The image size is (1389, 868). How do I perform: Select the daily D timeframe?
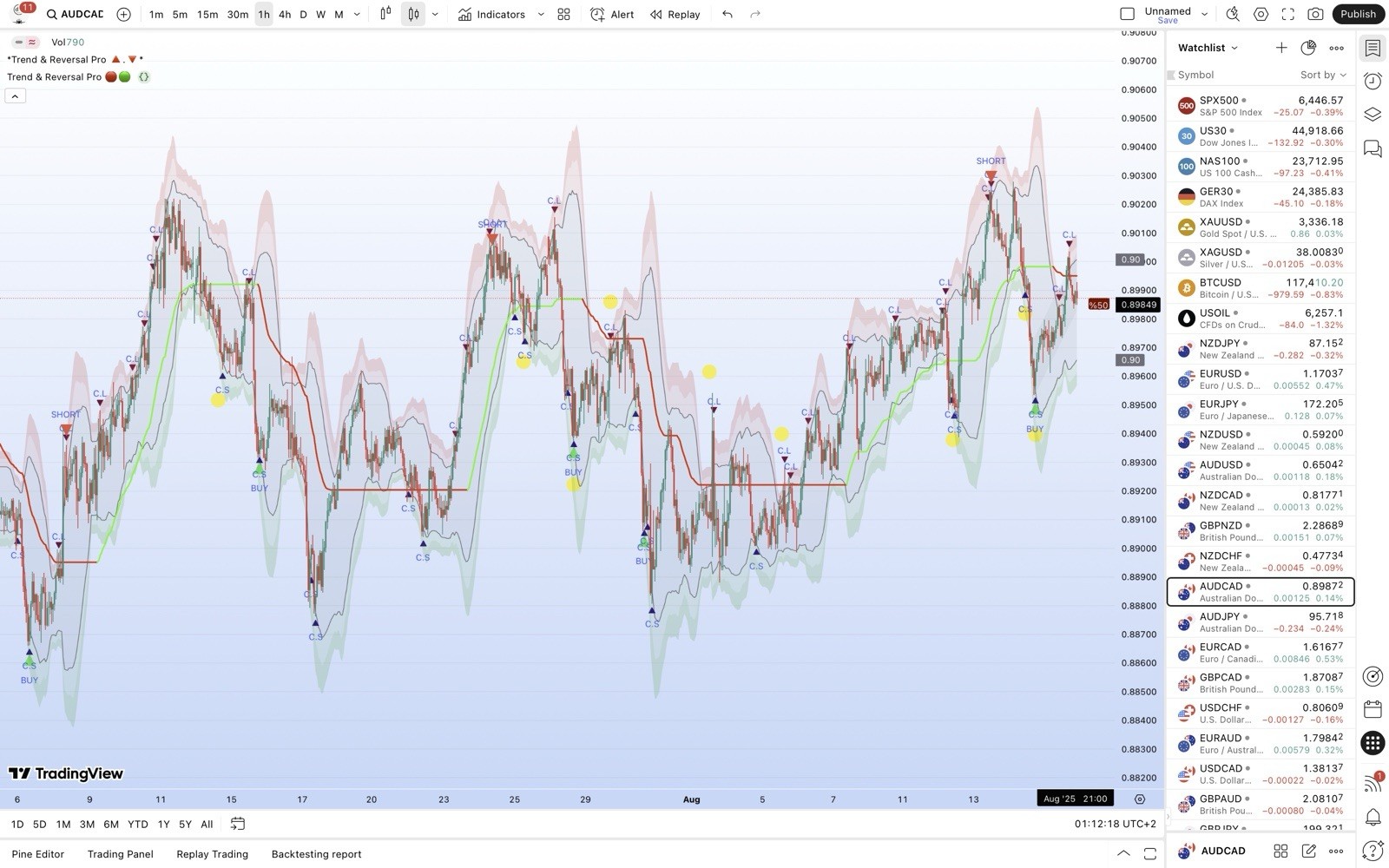click(x=303, y=14)
